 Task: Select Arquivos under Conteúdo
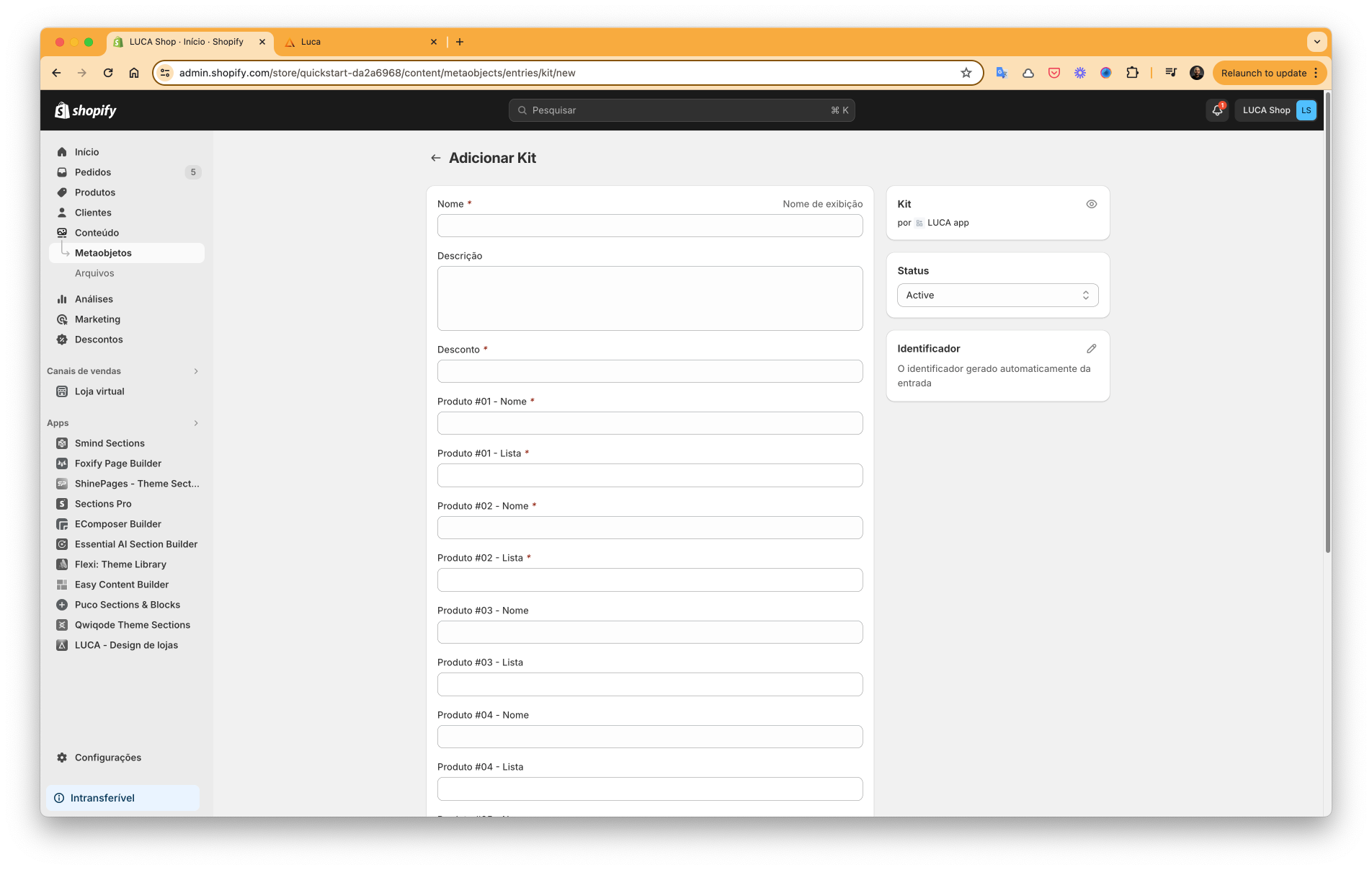[94, 273]
